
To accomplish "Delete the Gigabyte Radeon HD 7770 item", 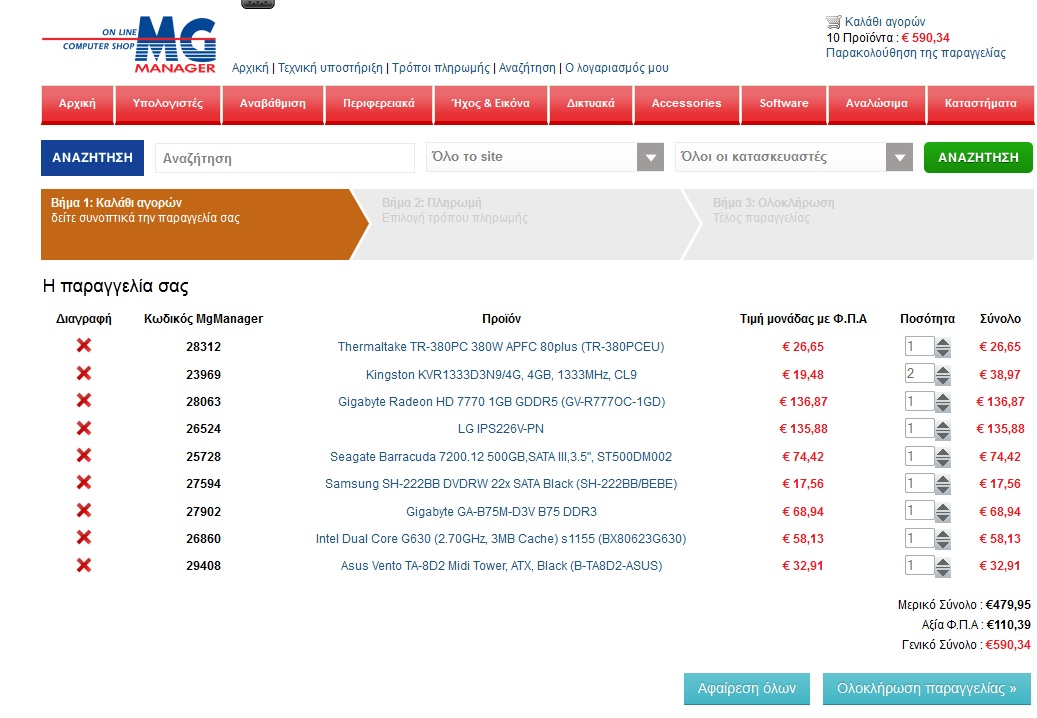I will pyautogui.click(x=84, y=401).
